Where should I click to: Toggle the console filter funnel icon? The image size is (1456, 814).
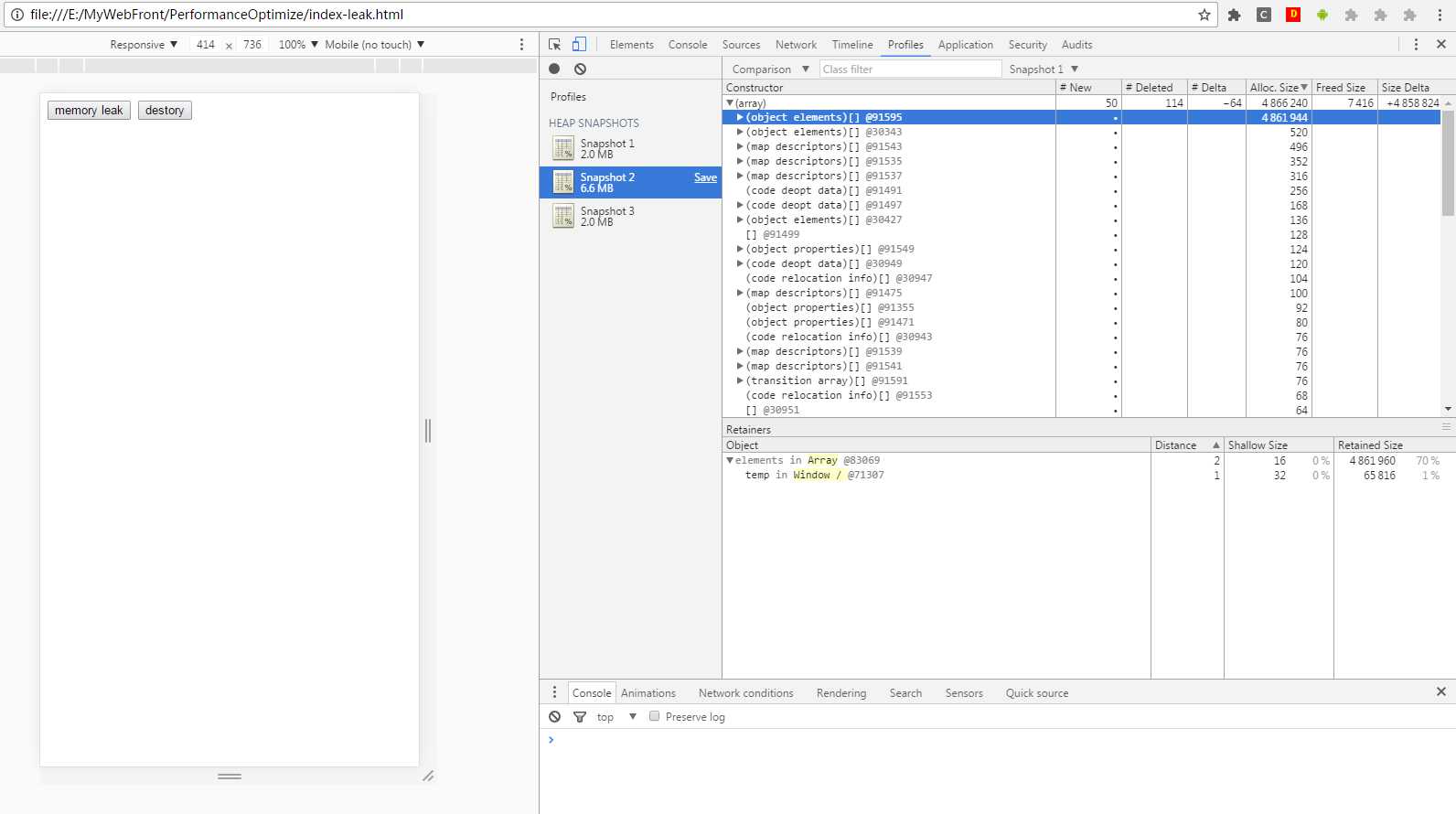(x=580, y=716)
